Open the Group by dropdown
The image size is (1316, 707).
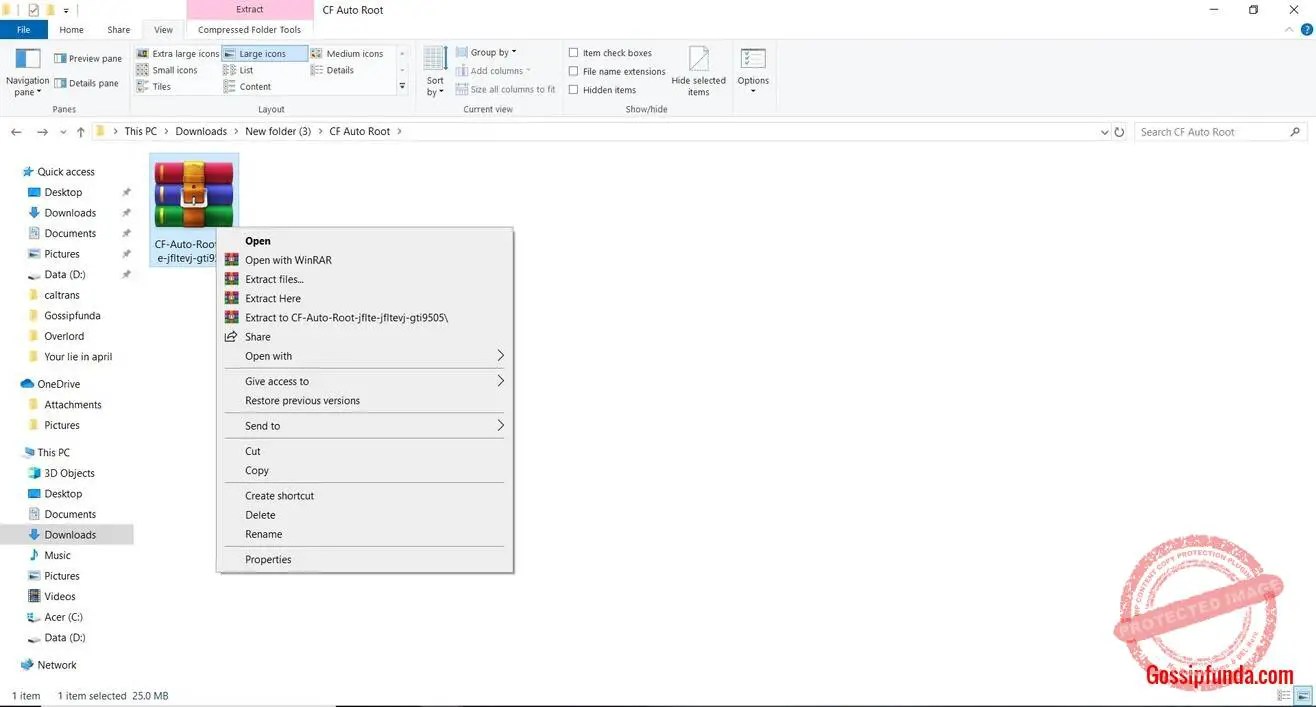point(486,52)
